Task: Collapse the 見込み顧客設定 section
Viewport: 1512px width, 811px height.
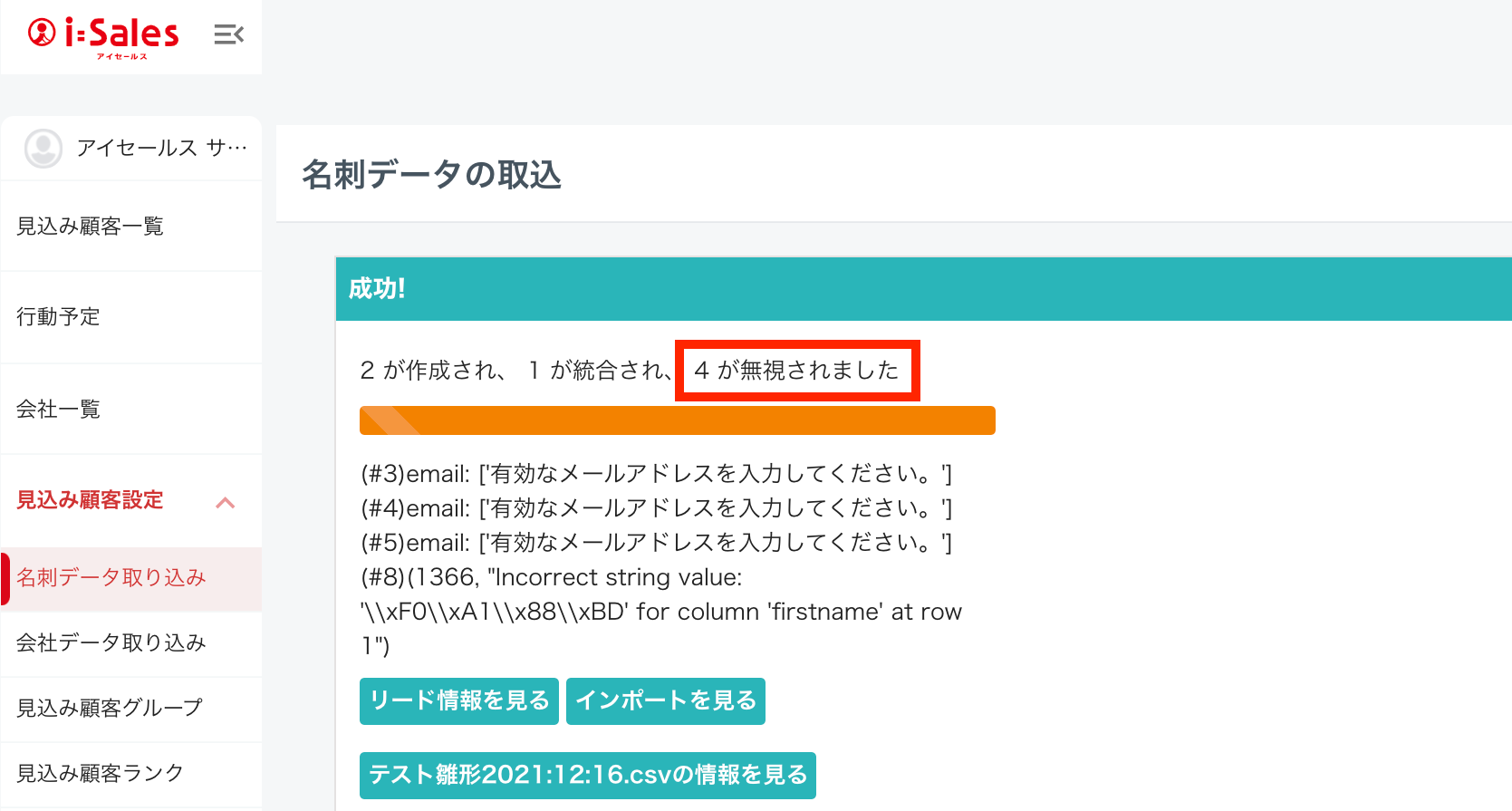Action: pyautogui.click(x=90, y=500)
